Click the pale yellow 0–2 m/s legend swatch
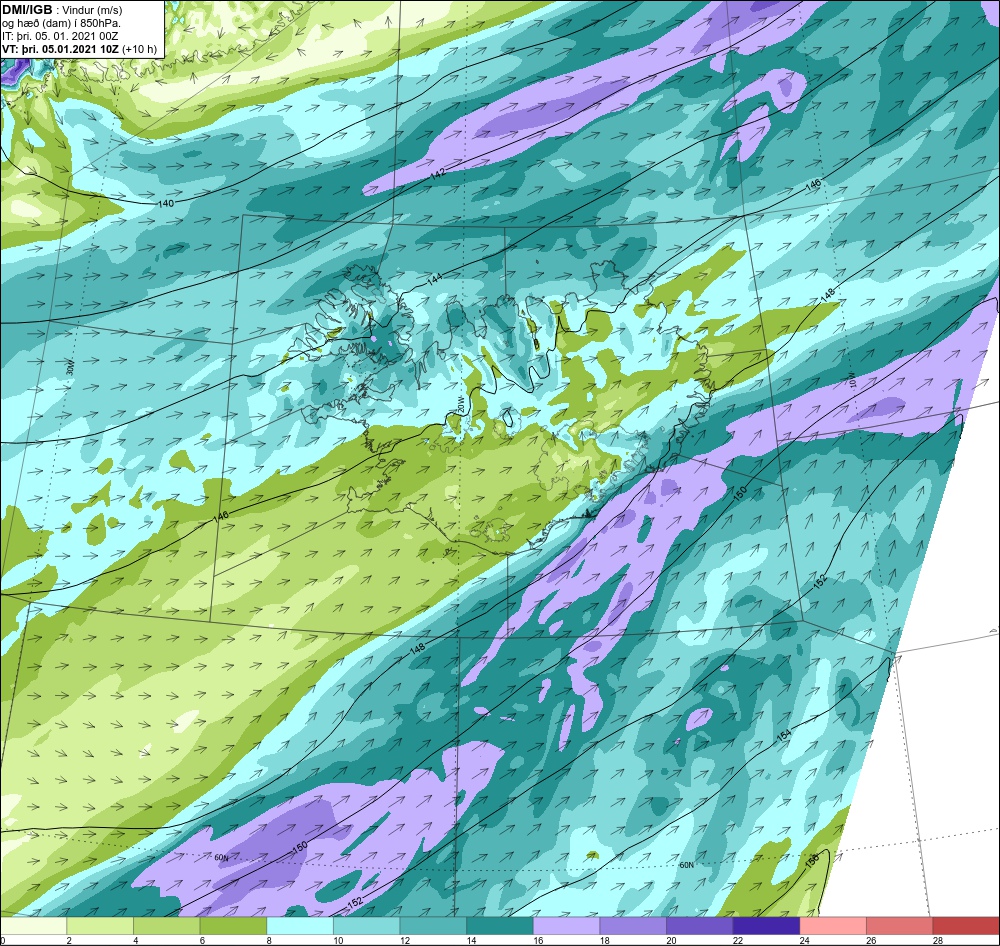1000x946 pixels. [33, 926]
